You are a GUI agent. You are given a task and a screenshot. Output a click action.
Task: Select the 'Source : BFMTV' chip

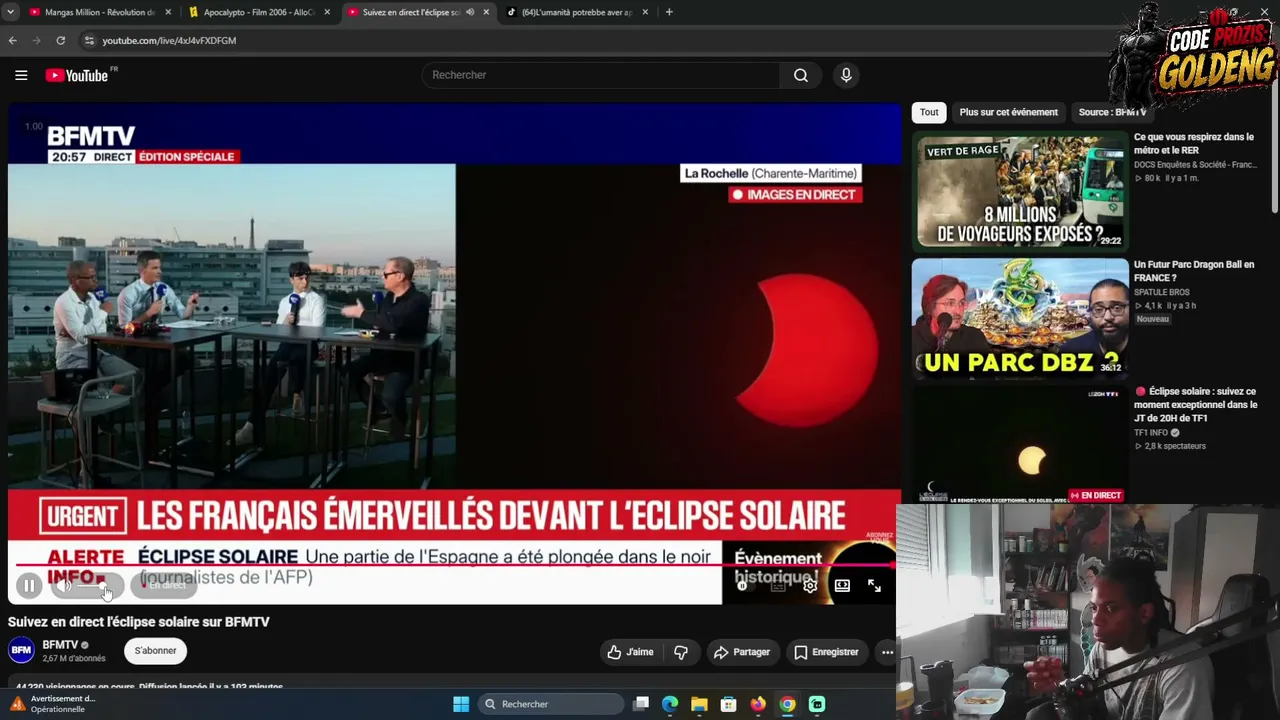pyautogui.click(x=1112, y=112)
